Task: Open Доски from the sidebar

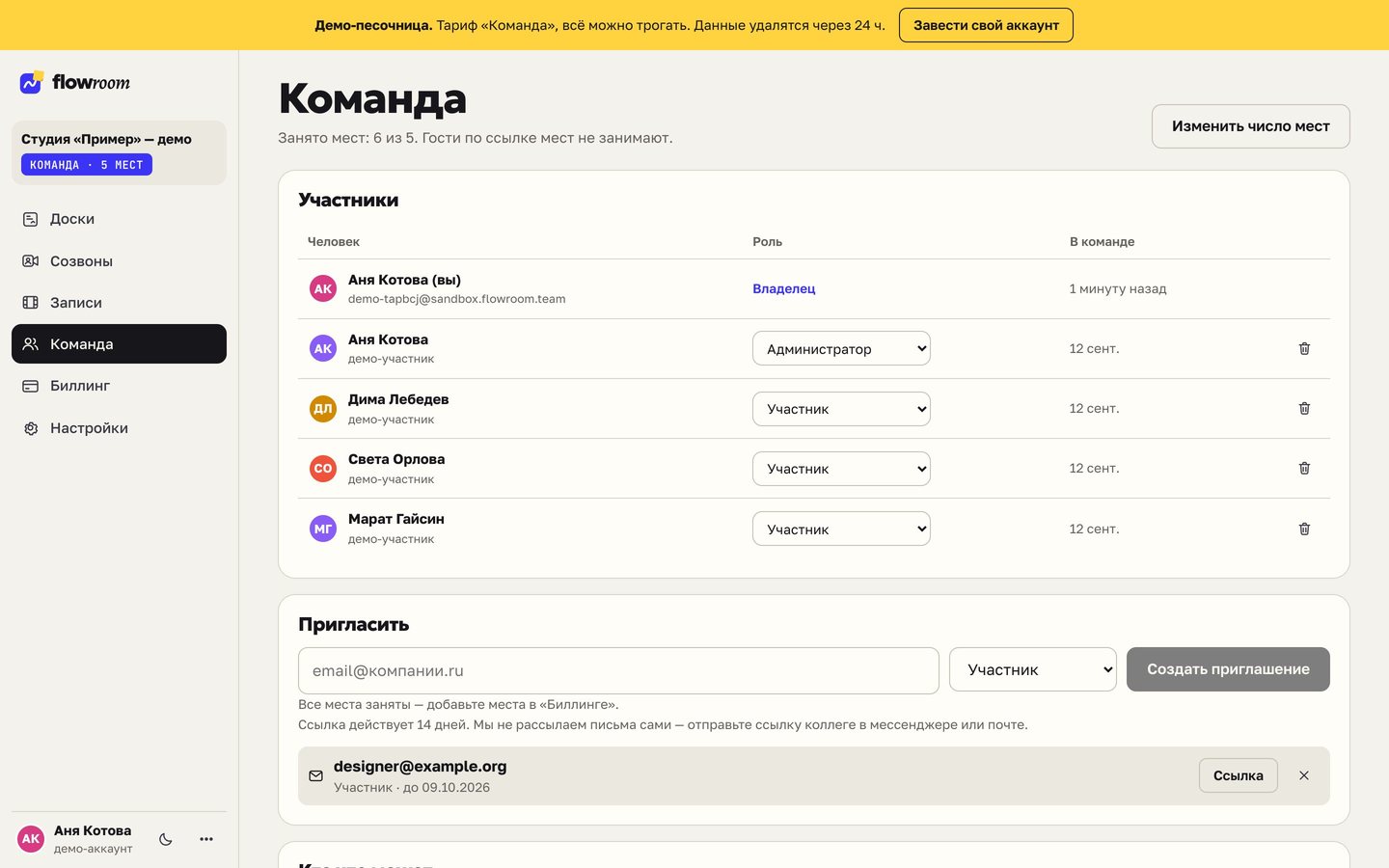Action: coord(119,219)
